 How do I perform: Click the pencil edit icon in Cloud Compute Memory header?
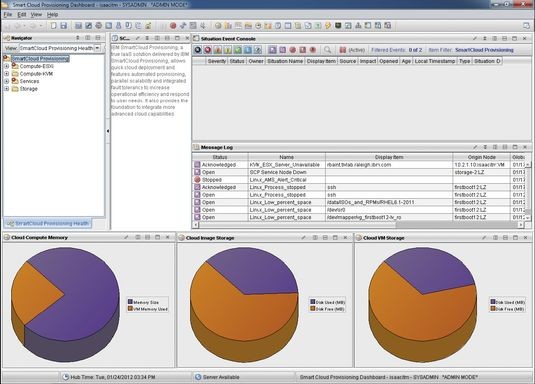(x=126, y=237)
